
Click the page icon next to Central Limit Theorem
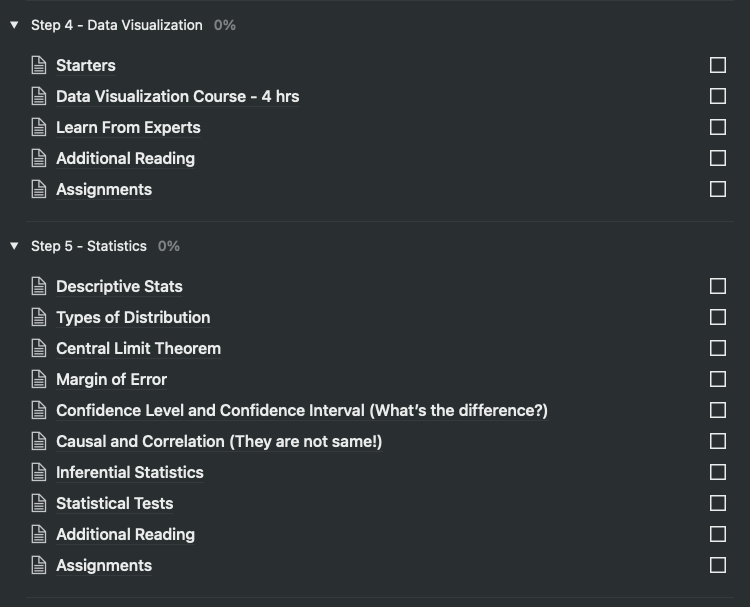(39, 348)
